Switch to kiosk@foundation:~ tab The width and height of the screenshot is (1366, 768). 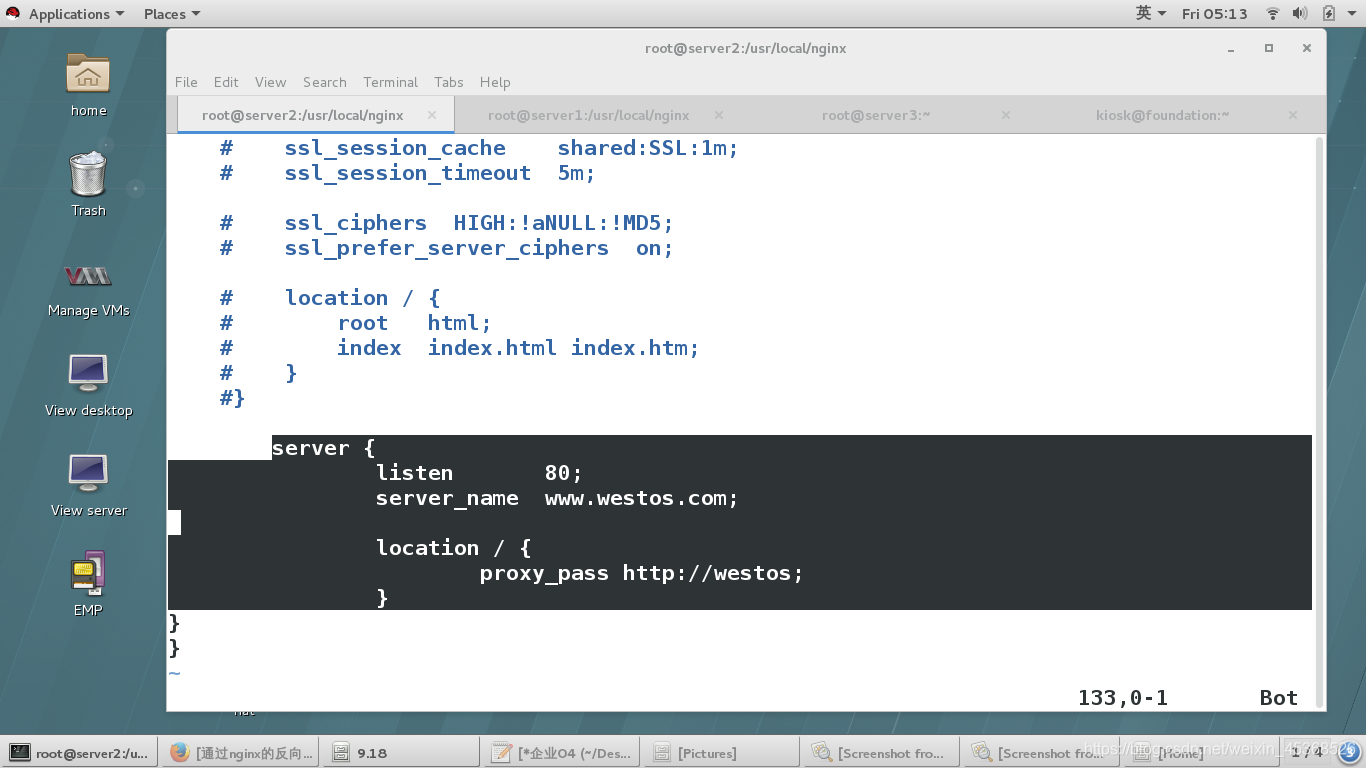tap(1162, 115)
